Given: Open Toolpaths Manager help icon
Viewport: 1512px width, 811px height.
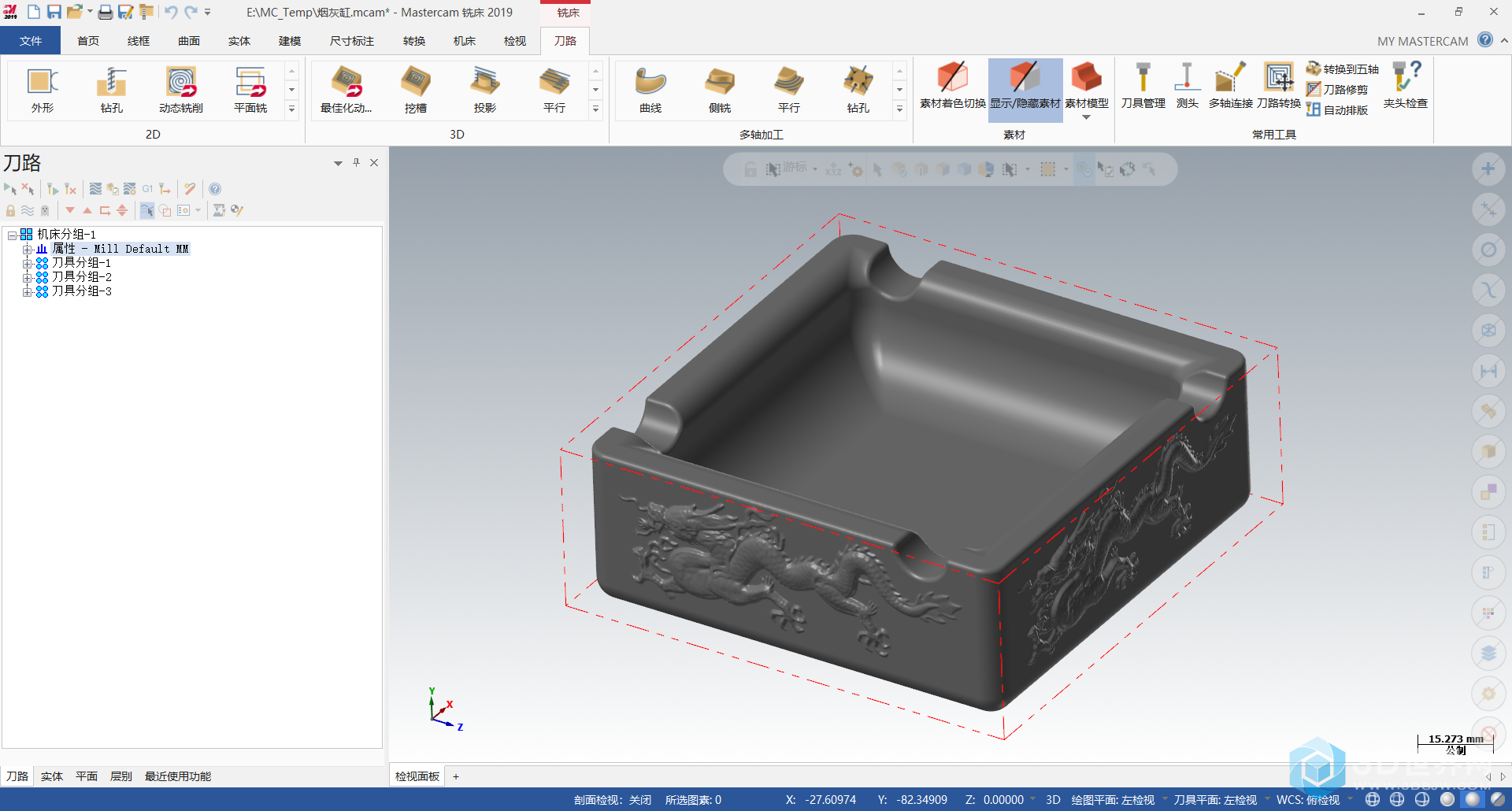Looking at the screenshot, I should click(215, 189).
